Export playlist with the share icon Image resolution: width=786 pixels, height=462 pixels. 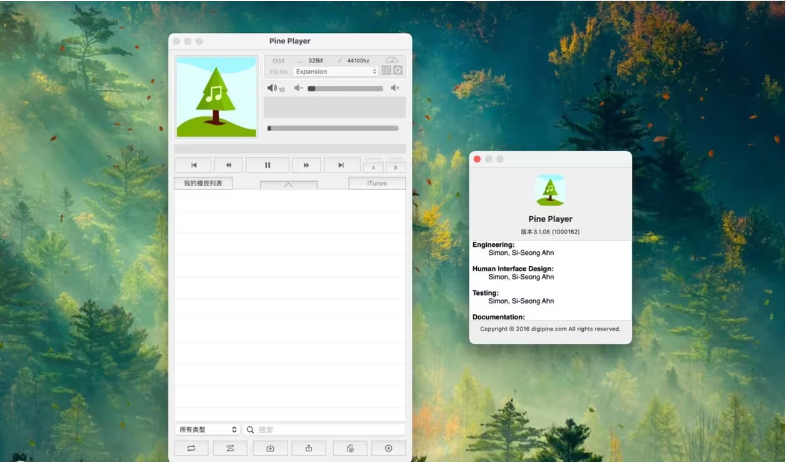pyautogui.click(x=309, y=448)
